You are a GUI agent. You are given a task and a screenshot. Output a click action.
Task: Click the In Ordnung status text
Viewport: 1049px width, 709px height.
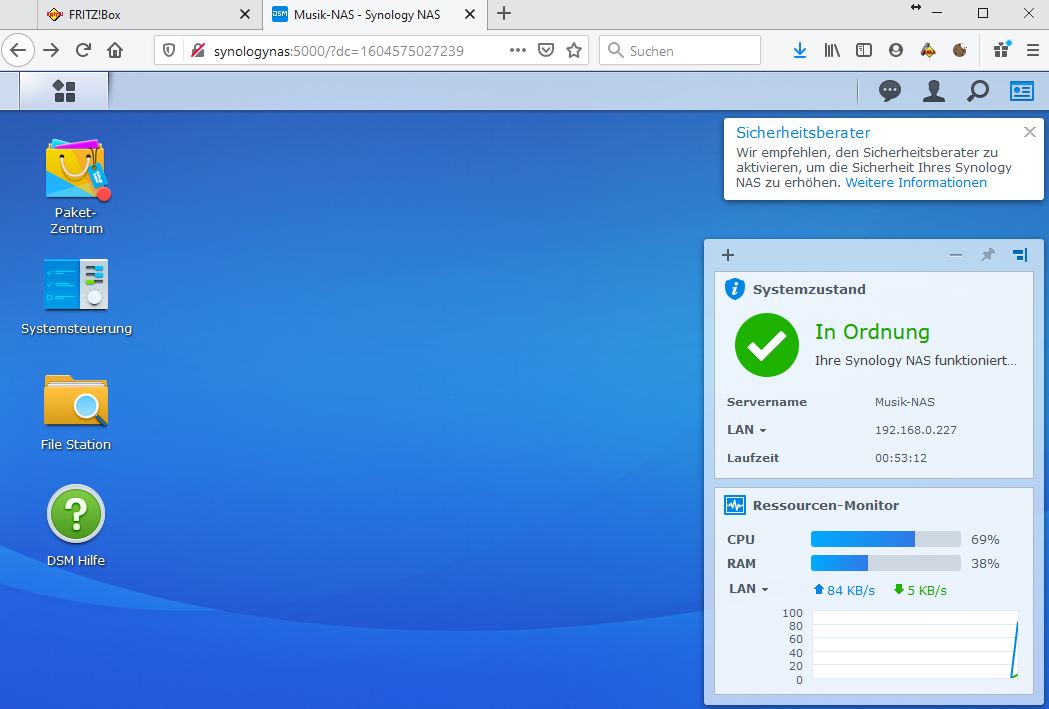[x=872, y=332]
